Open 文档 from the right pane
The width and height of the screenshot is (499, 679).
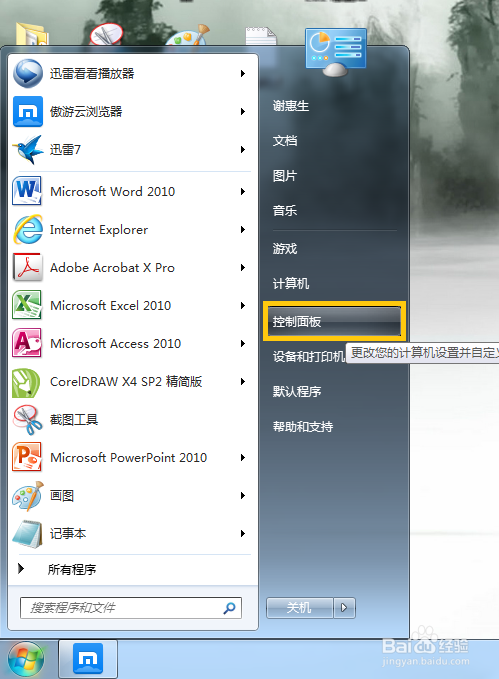(x=285, y=141)
